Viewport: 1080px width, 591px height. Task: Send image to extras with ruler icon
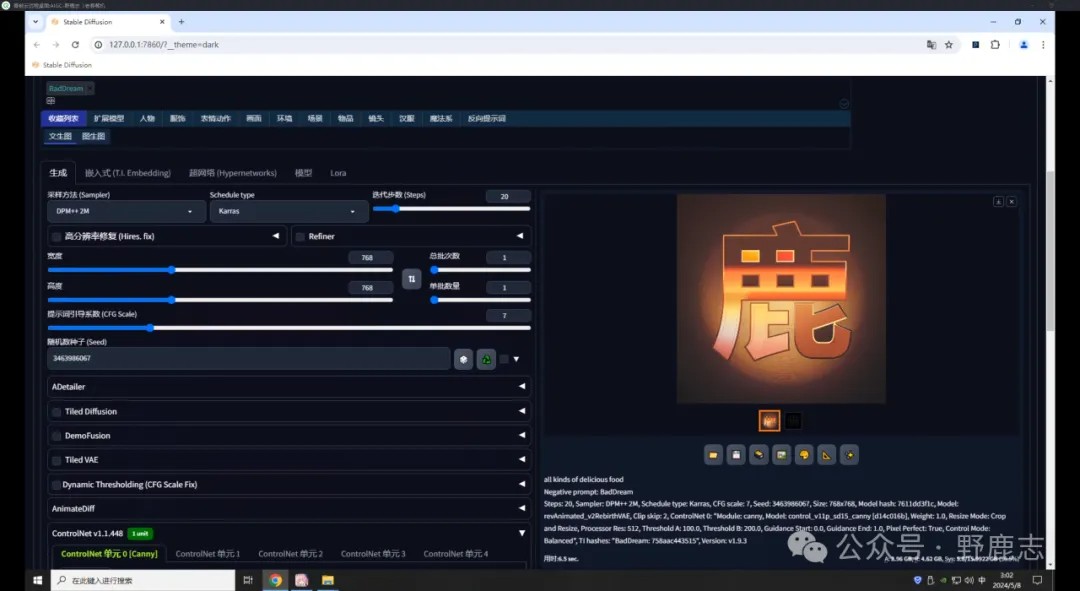pos(827,455)
